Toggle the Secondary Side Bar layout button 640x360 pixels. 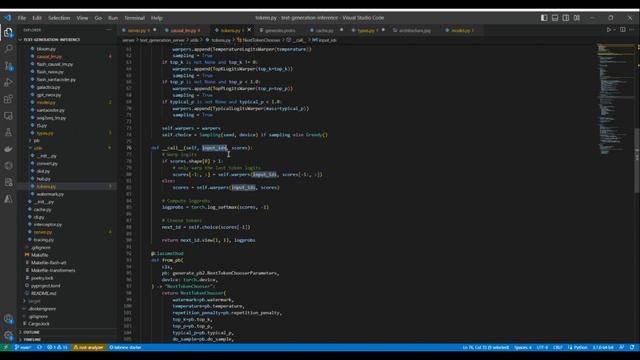566,18
